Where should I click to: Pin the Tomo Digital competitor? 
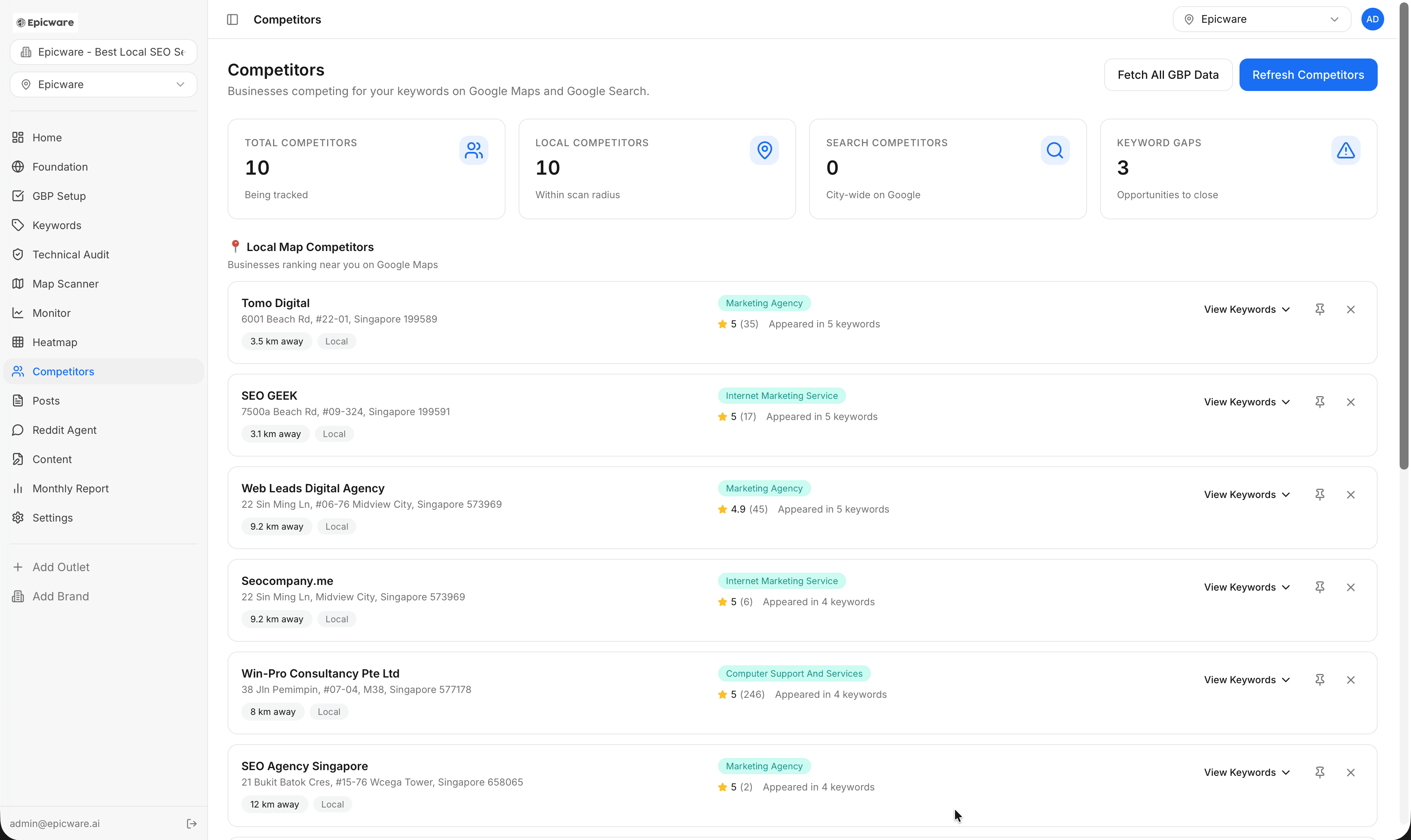pyautogui.click(x=1319, y=309)
